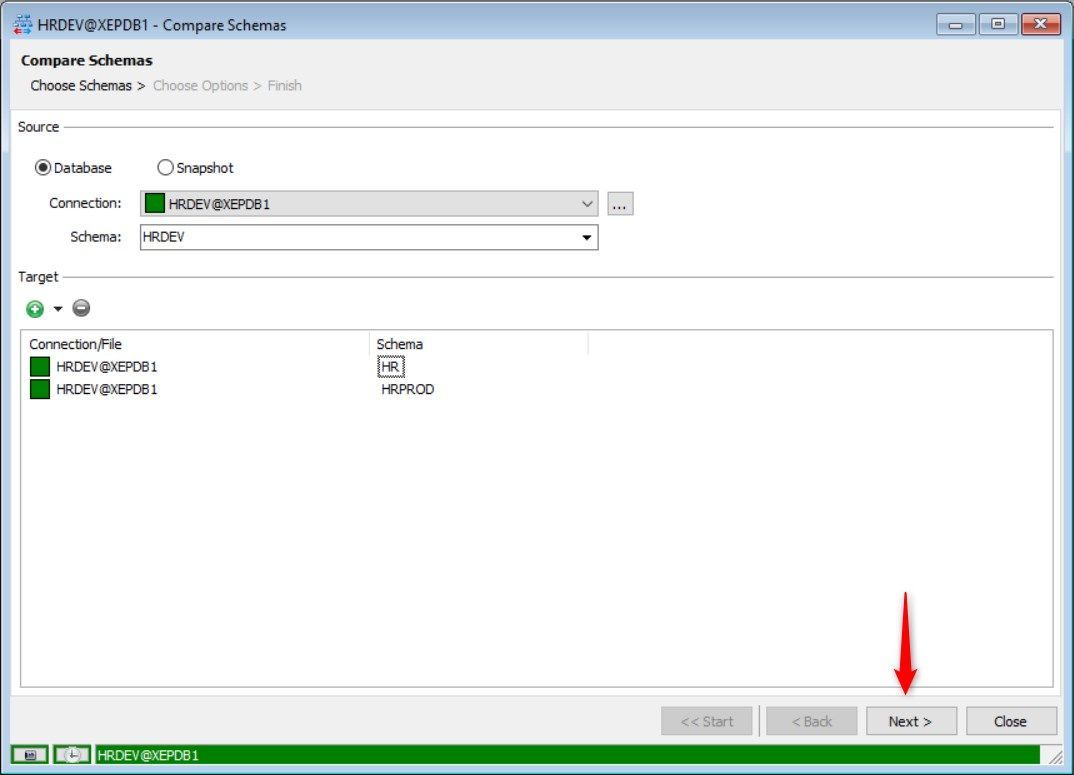The width and height of the screenshot is (1074, 775).
Task: Click the Schema column header
Action: pyautogui.click(x=479, y=344)
